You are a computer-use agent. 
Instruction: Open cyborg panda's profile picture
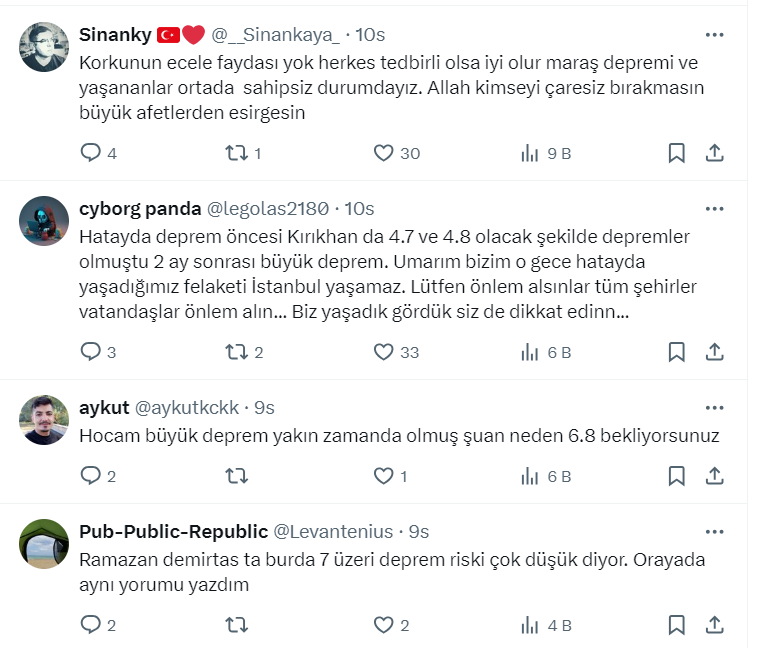44,221
